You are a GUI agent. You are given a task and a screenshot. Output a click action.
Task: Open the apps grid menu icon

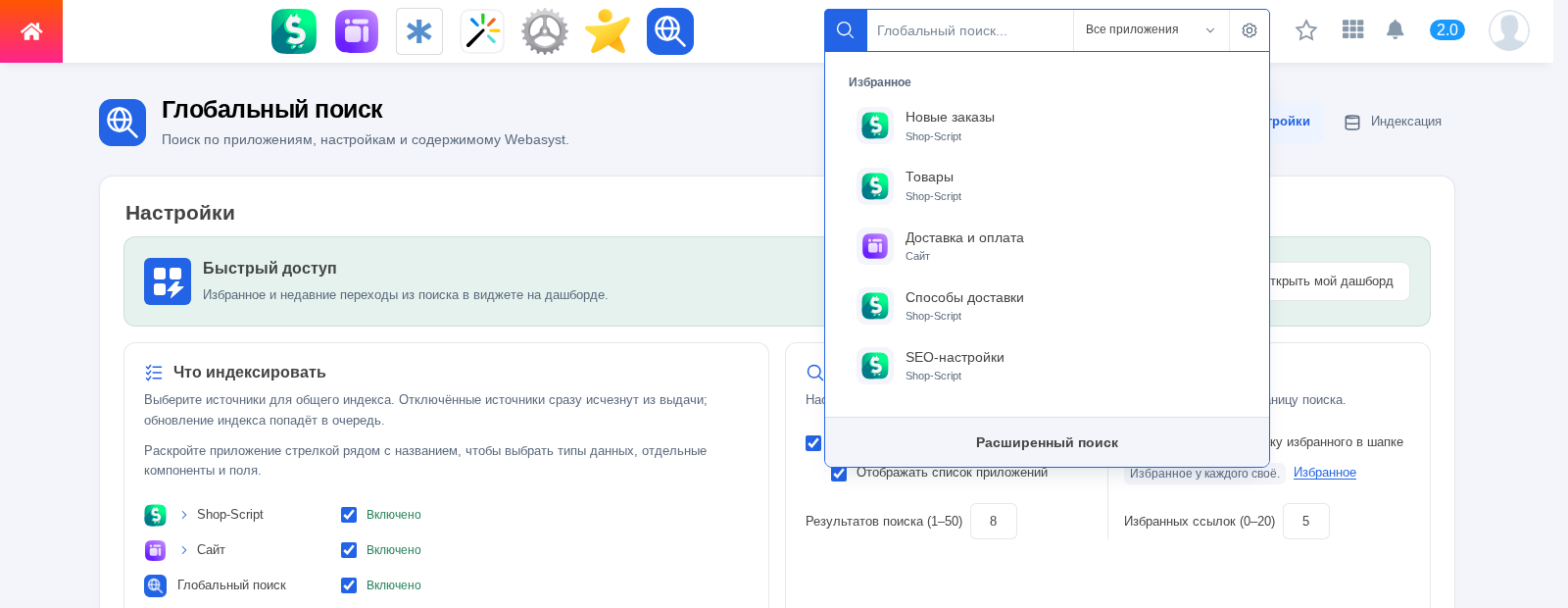point(1353,29)
